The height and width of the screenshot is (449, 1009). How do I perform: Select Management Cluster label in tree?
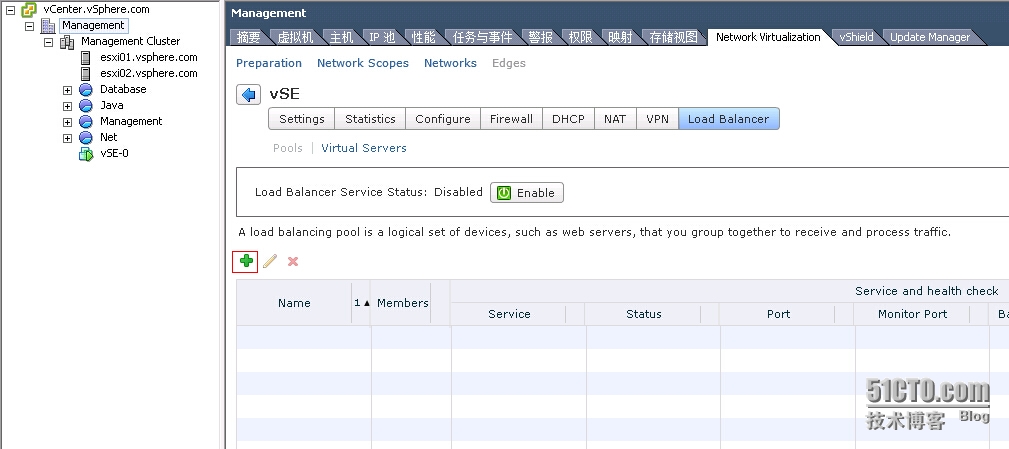[131, 41]
